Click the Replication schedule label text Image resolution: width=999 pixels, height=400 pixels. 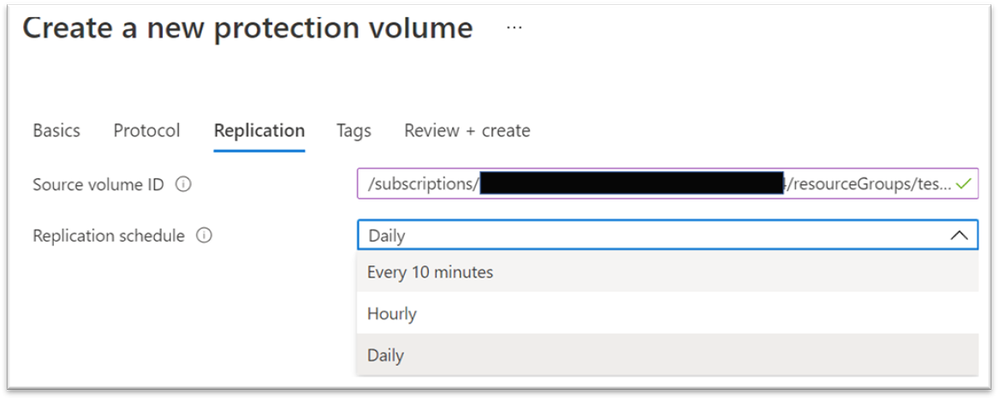tap(109, 236)
